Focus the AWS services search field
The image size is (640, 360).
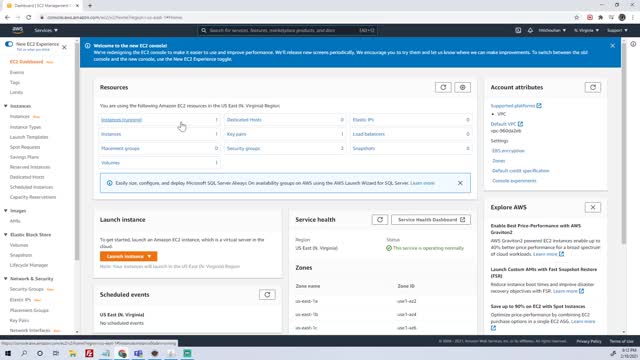tap(288, 30)
